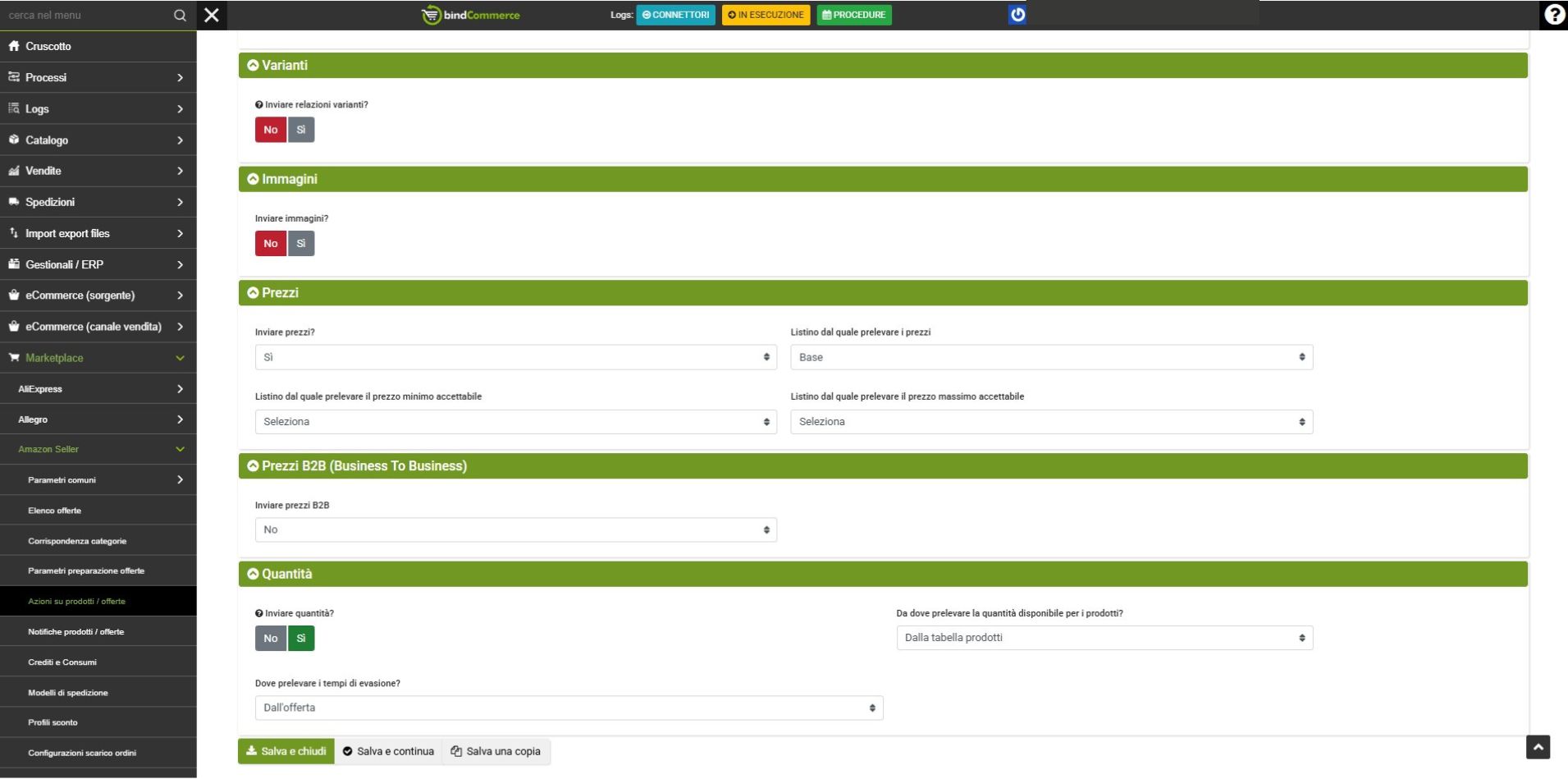
Task: Click the blue power icon in top bar
Action: point(1017,15)
